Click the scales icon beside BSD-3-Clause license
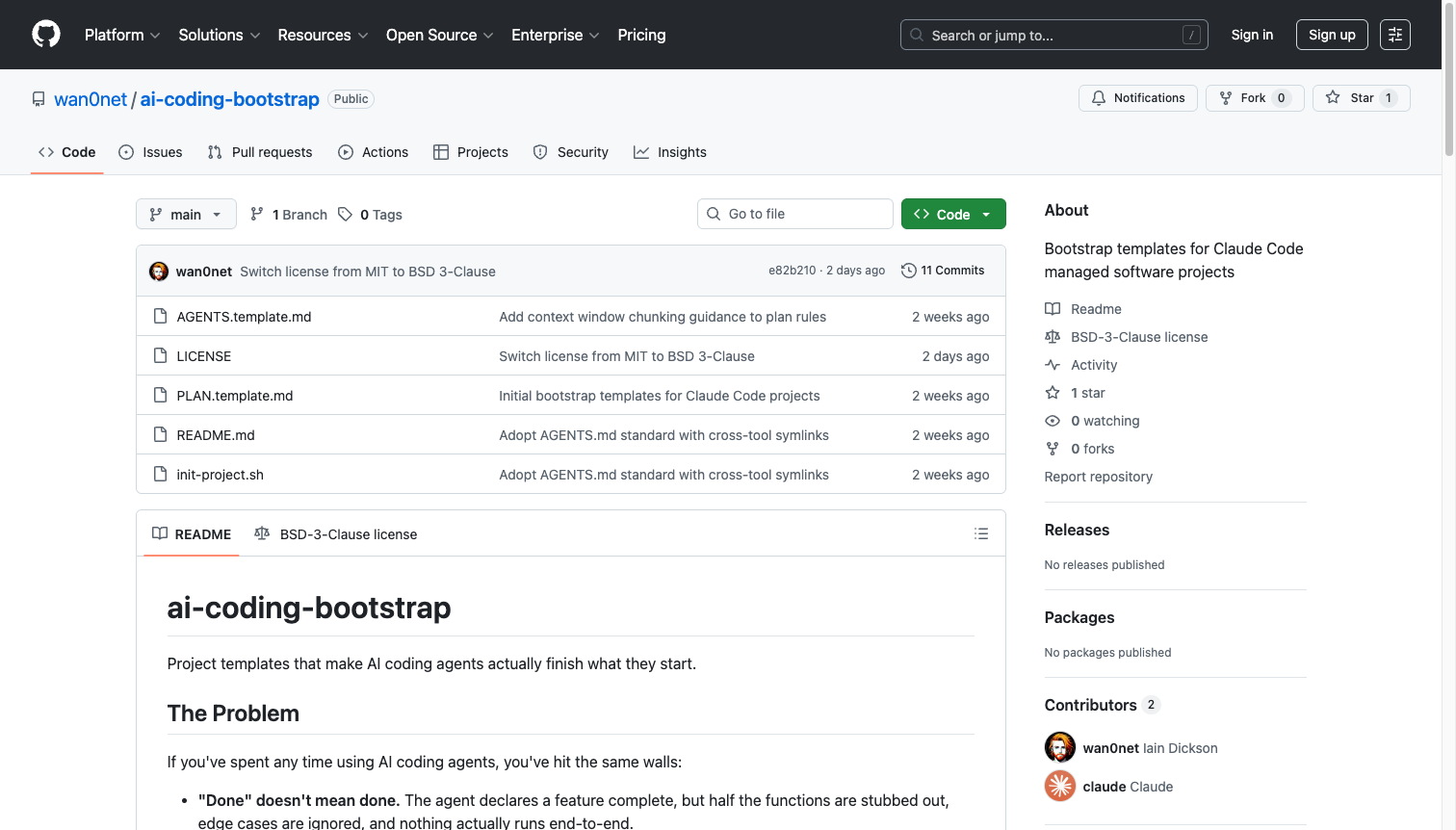This screenshot has width=1456, height=830. tap(1052, 336)
